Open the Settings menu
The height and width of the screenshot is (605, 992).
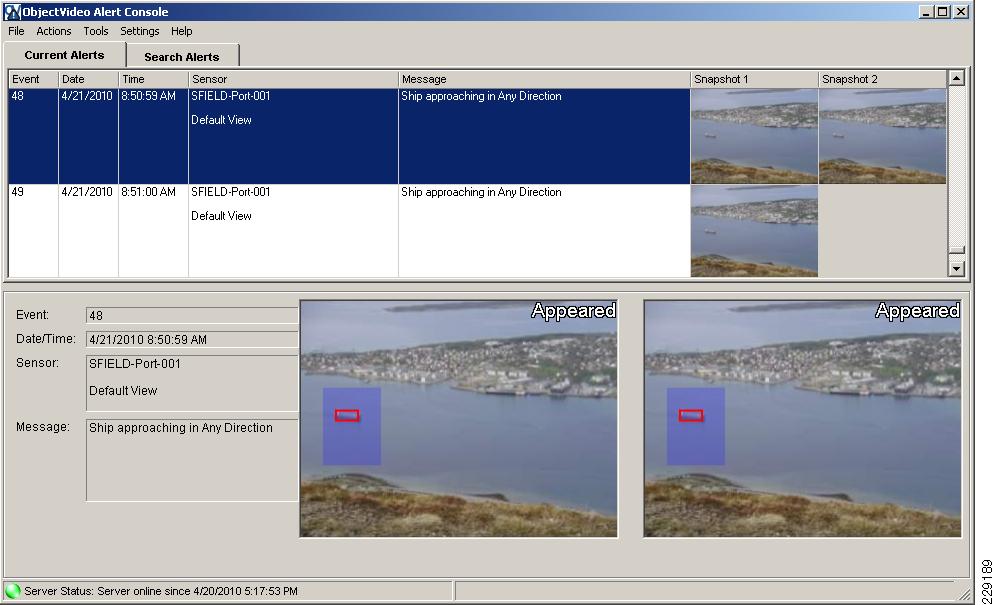(140, 31)
